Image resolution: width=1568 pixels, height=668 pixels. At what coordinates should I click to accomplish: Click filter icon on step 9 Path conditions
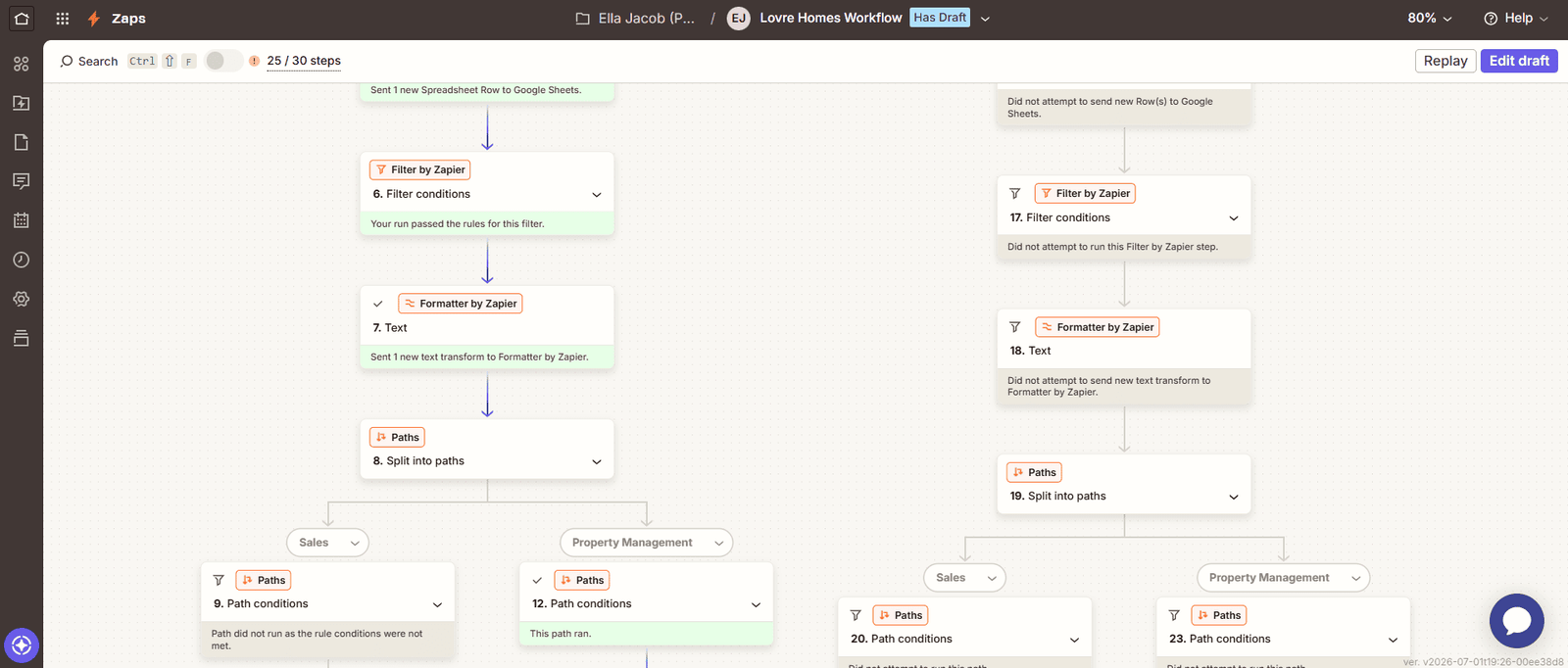point(219,580)
